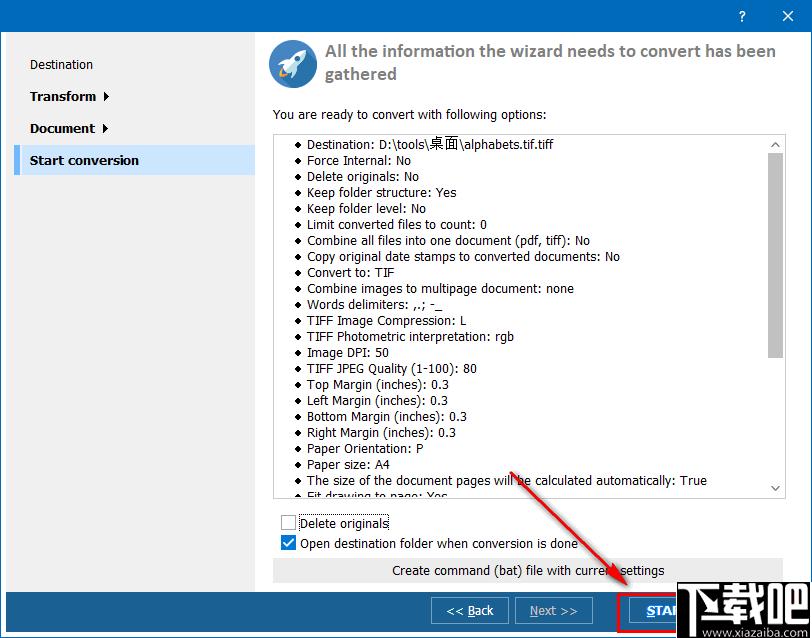Select the Start conversion step
This screenshot has width=812, height=638.
pyautogui.click(x=135, y=160)
